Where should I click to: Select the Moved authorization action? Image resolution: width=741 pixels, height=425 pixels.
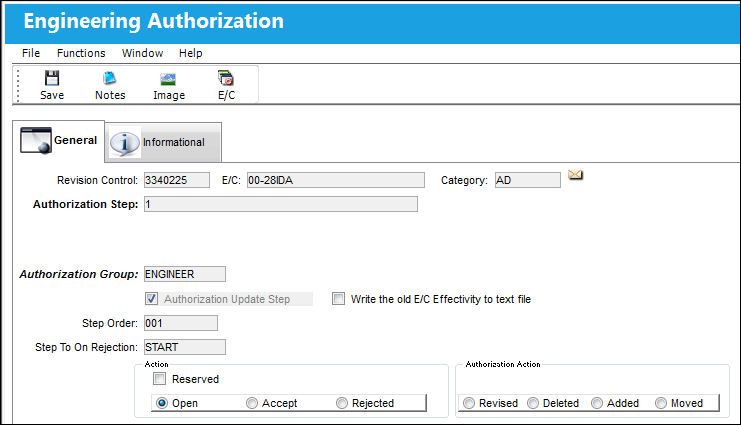click(661, 403)
